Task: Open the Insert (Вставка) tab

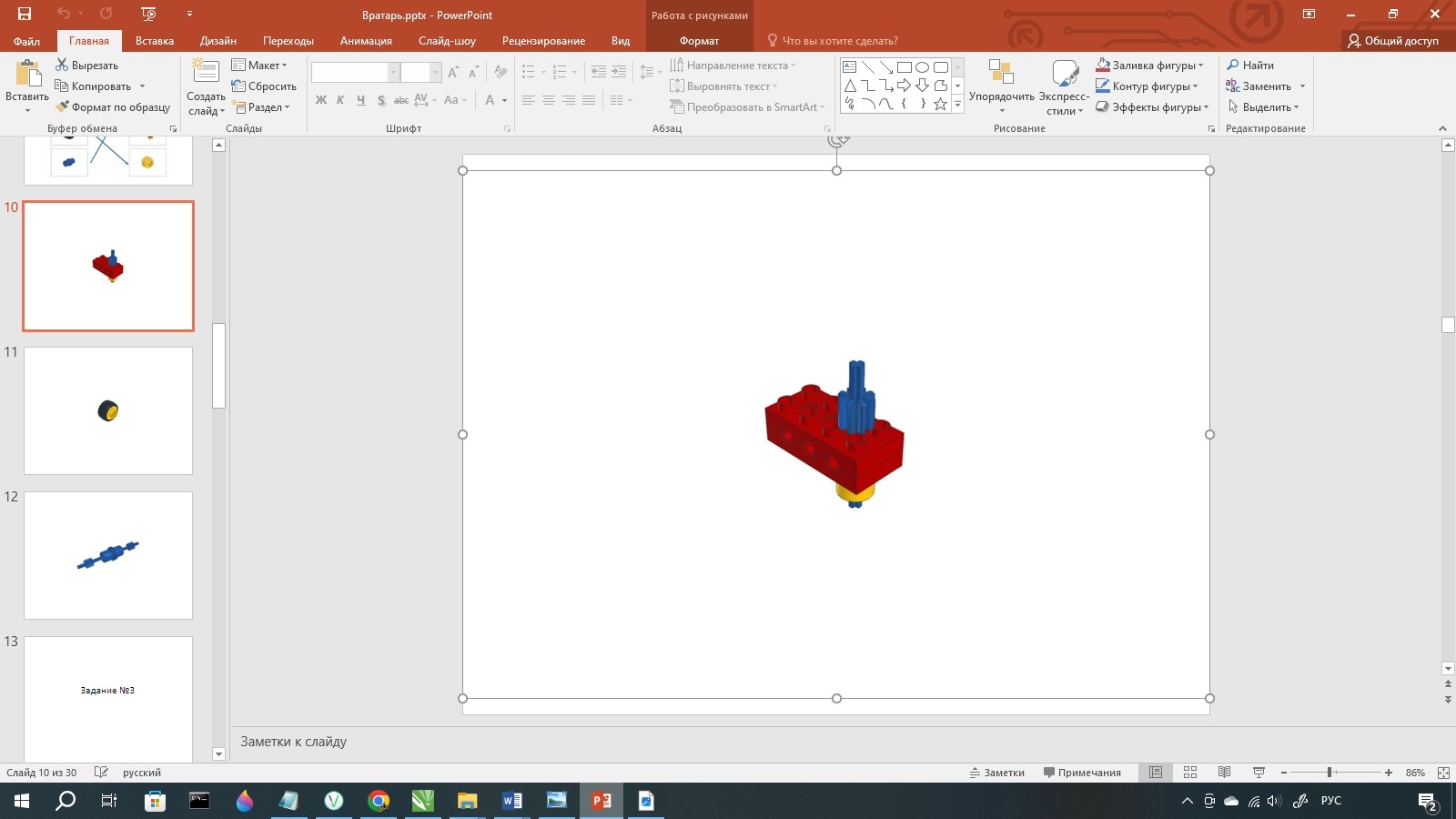Action: click(154, 41)
